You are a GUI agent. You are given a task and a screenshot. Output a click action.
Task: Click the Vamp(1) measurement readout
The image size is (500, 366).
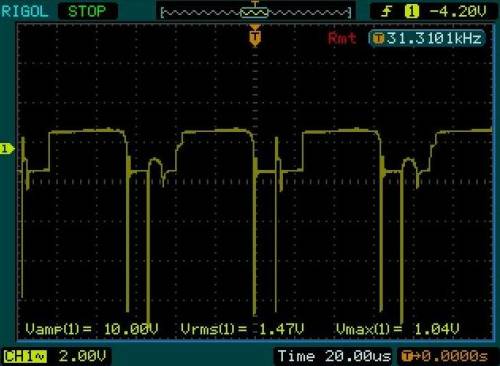(92, 329)
